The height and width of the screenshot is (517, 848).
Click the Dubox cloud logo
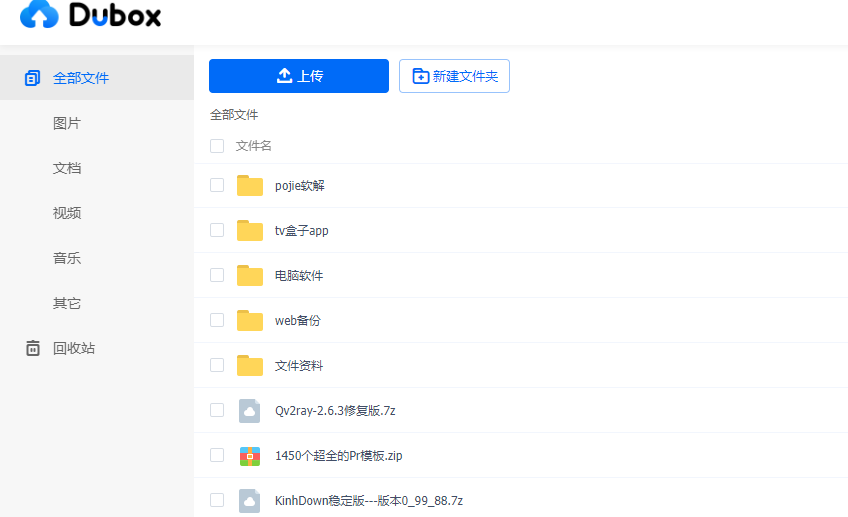point(39,14)
